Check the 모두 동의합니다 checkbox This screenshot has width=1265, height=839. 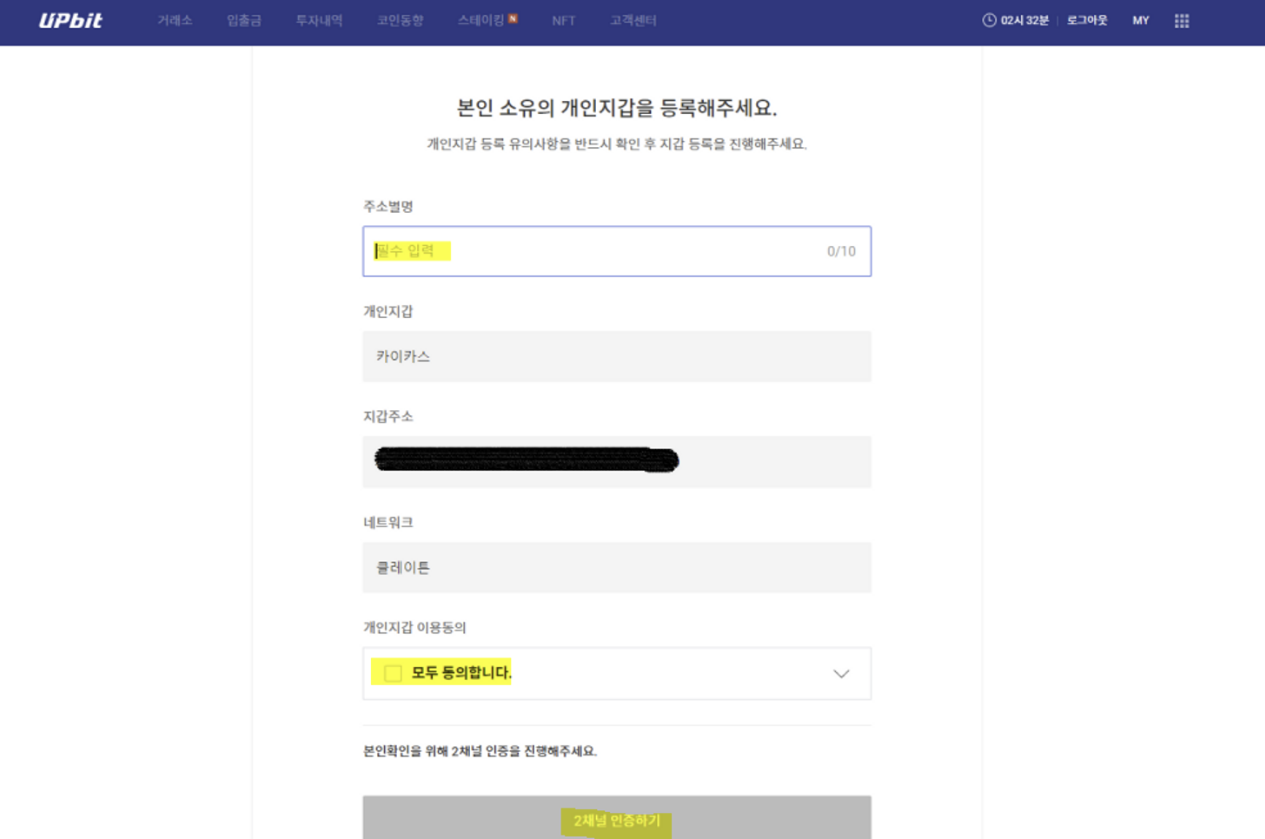(393, 674)
